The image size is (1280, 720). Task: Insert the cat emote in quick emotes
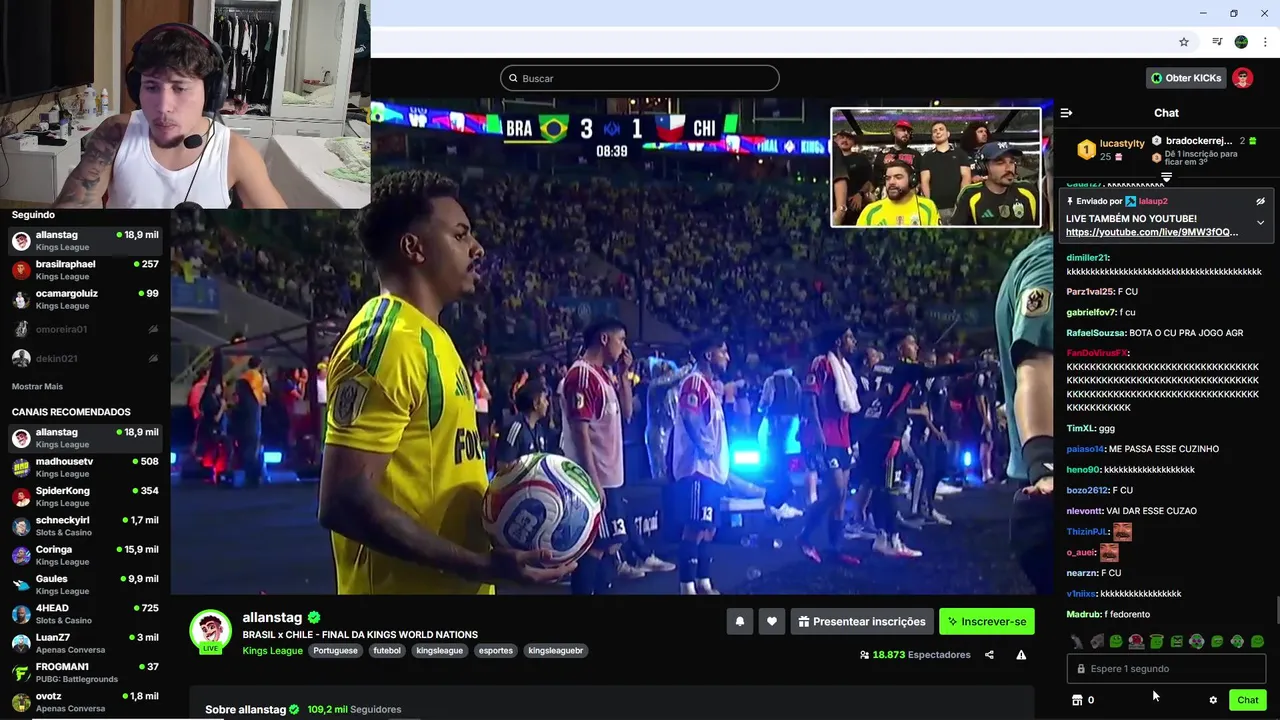tap(1076, 641)
